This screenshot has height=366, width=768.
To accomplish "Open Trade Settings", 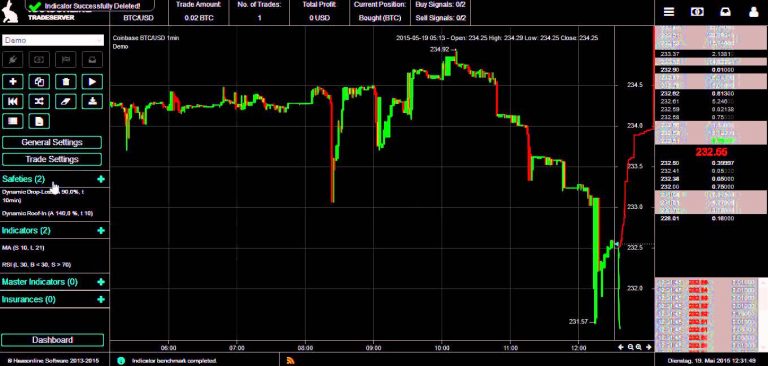I will (52, 159).
